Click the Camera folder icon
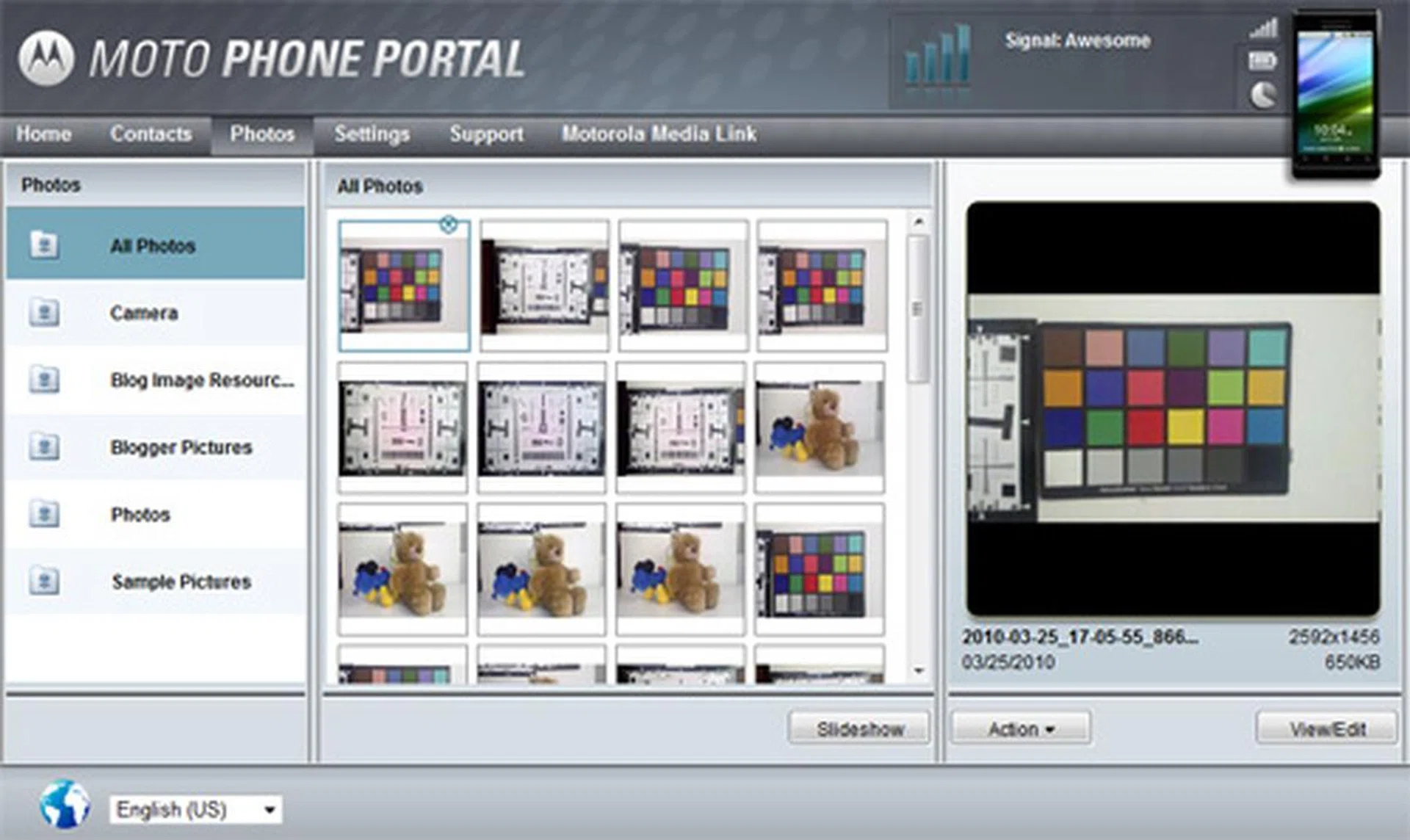This screenshot has height=840, width=1410. [44, 314]
